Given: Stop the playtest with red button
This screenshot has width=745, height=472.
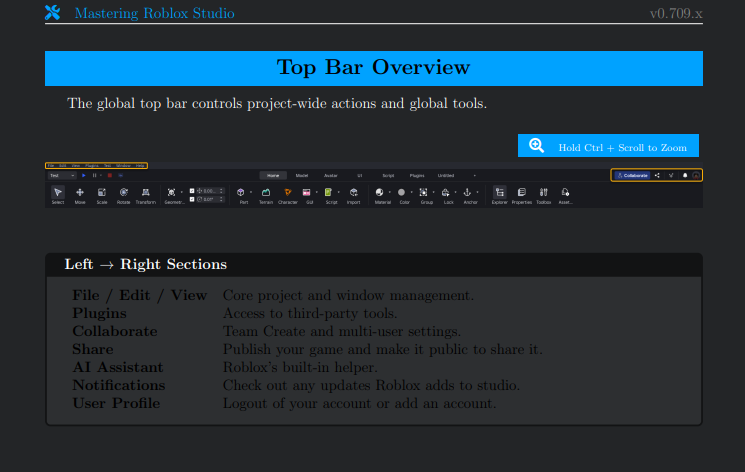Looking at the screenshot, I should [x=110, y=175].
